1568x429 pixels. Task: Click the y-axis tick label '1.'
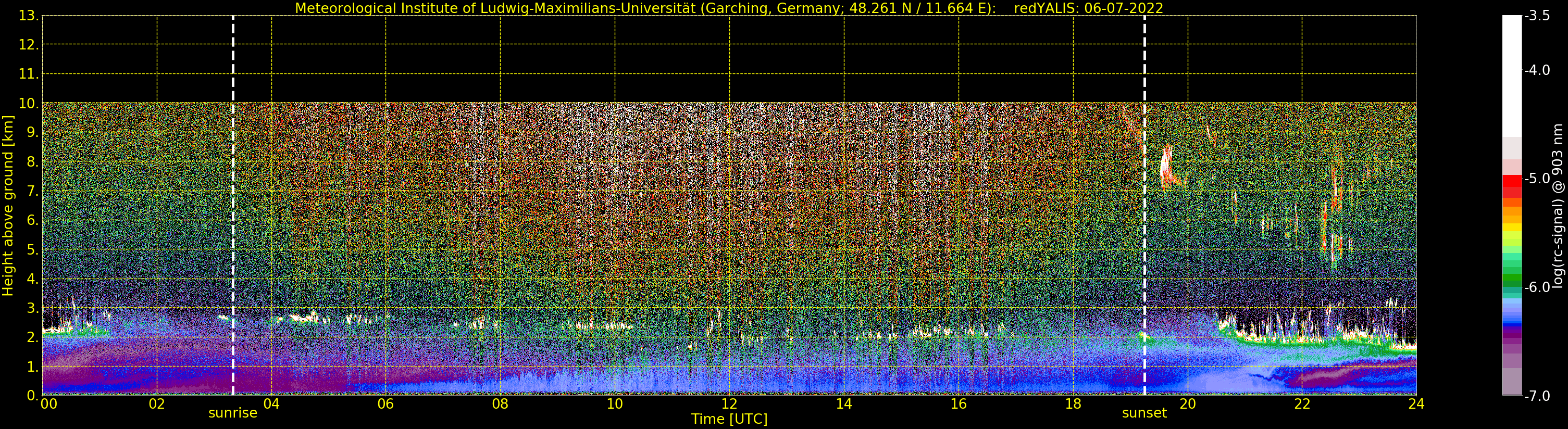click(33, 367)
